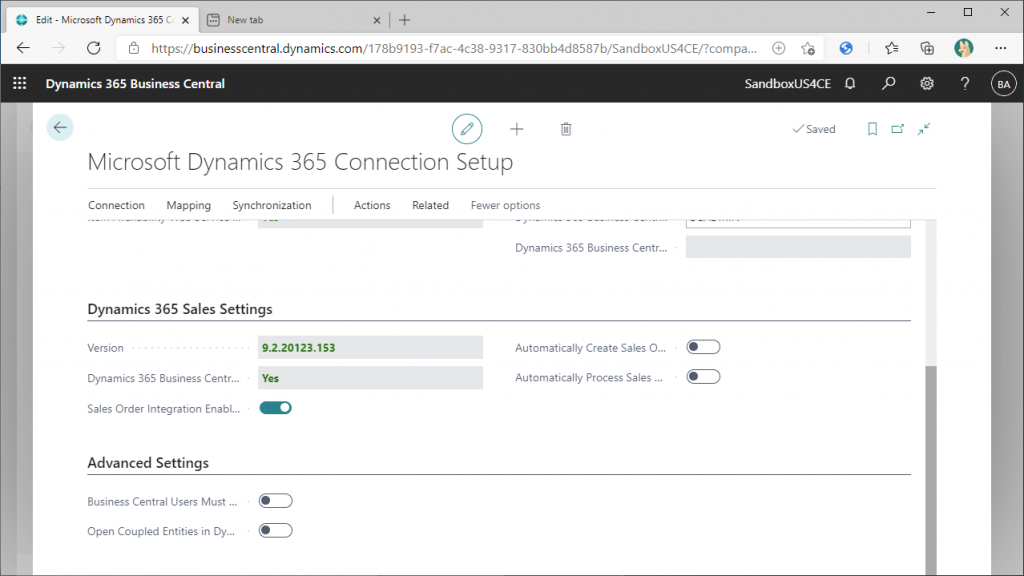1024x576 pixels.
Task: Click Fewer options link
Action: [x=505, y=205]
